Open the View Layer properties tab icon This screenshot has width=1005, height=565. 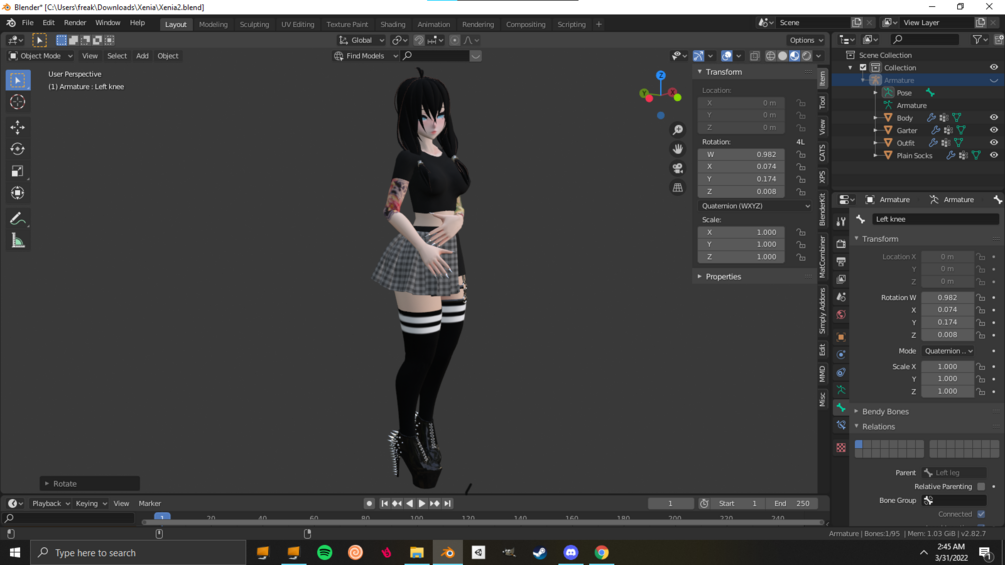tap(841, 279)
